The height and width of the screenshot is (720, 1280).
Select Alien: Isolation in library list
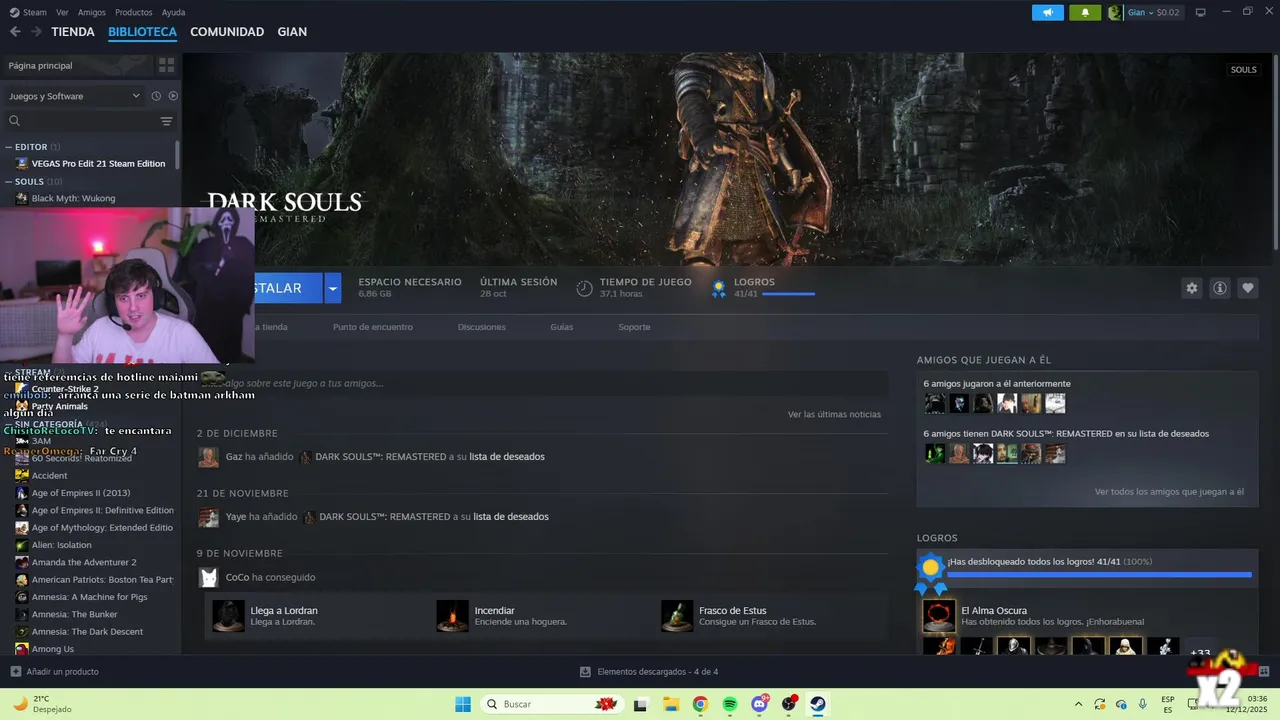61,545
